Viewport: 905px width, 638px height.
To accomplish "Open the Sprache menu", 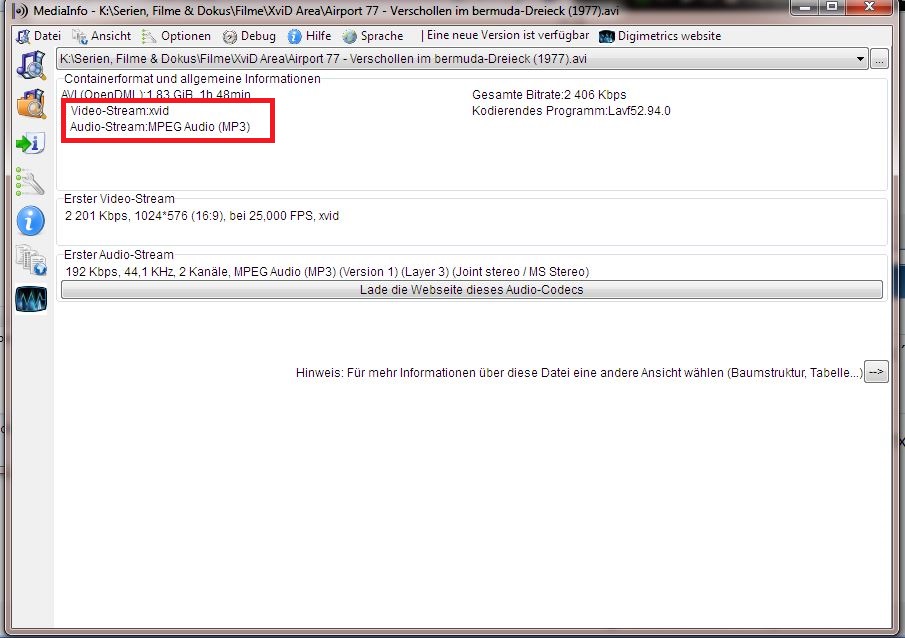I will coord(373,36).
